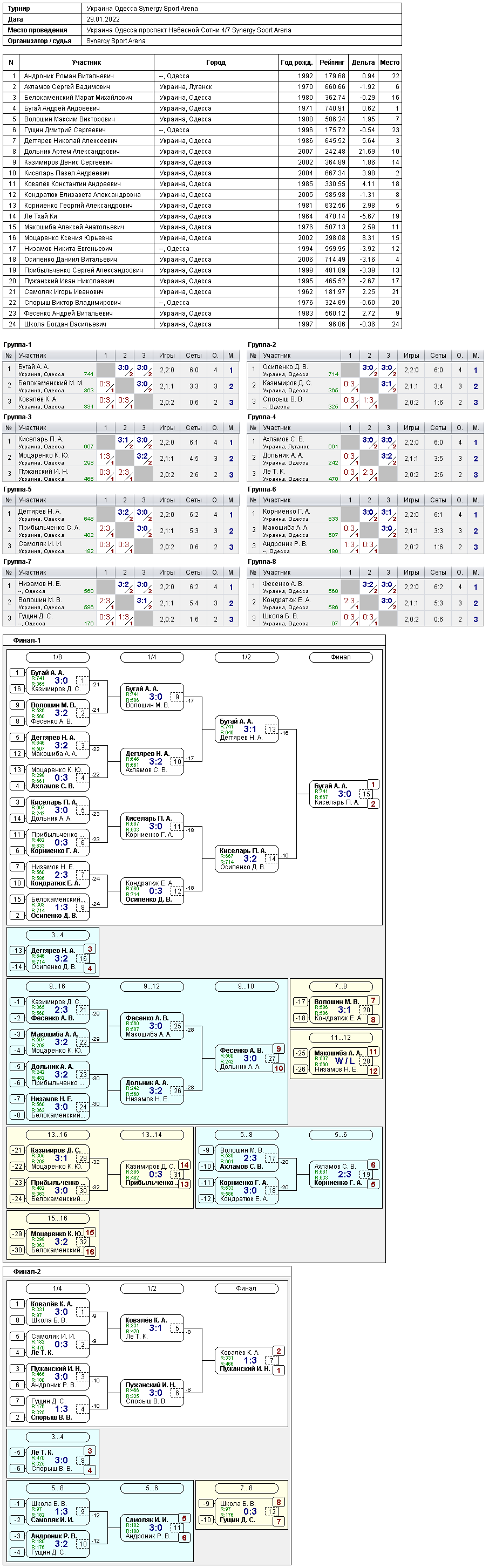Click the 'Рейтинг' column header
This screenshot has height=1568, width=489.
point(332,63)
